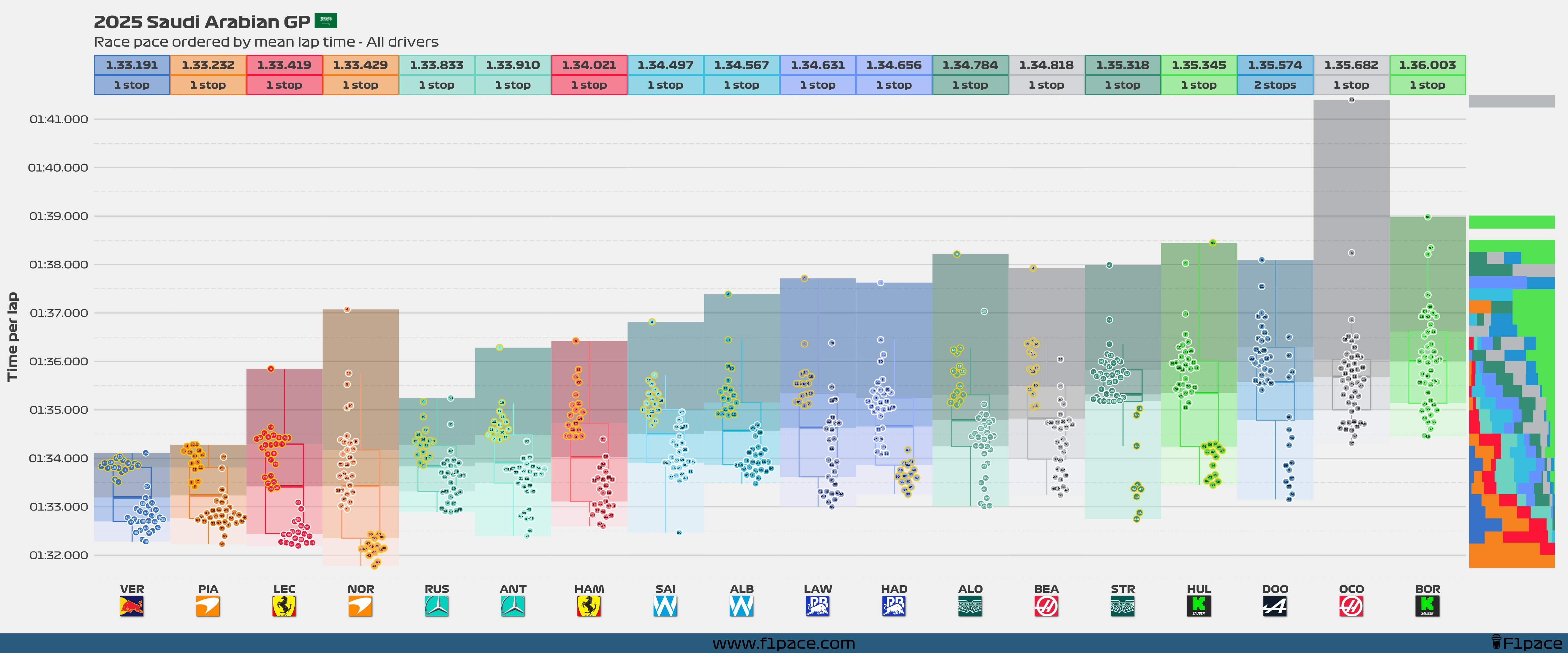
Task: Click the '2025 Saudi Arabian GP' title
Action: pos(202,22)
